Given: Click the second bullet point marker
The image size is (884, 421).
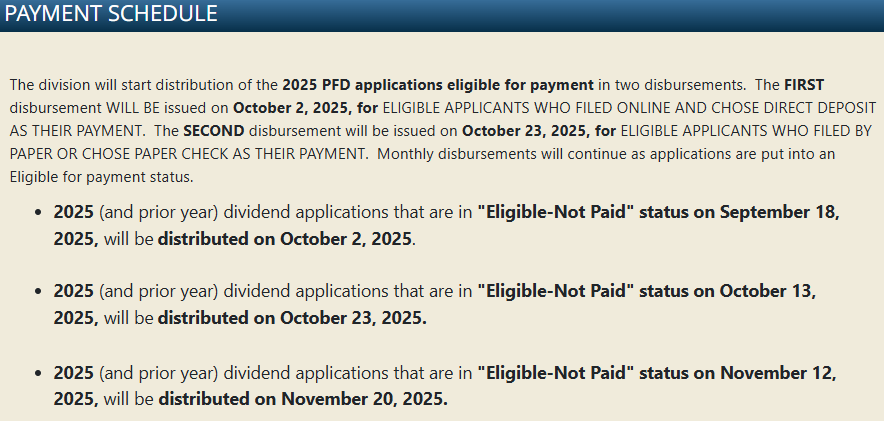Looking at the screenshot, I should 38,292.
